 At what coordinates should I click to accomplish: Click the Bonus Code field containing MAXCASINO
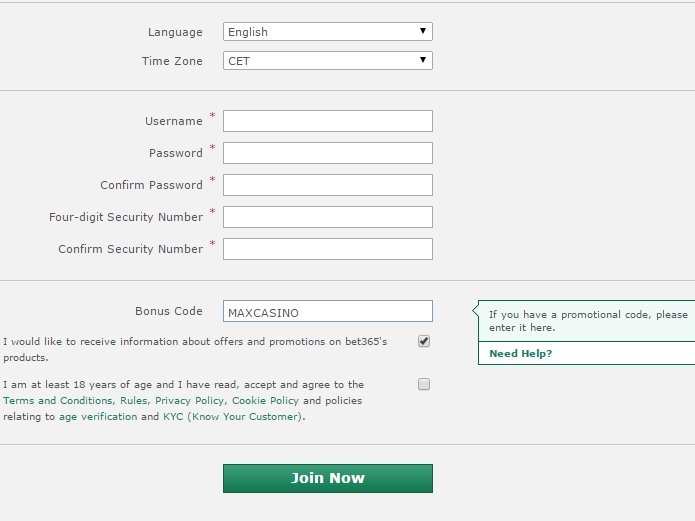pos(327,312)
